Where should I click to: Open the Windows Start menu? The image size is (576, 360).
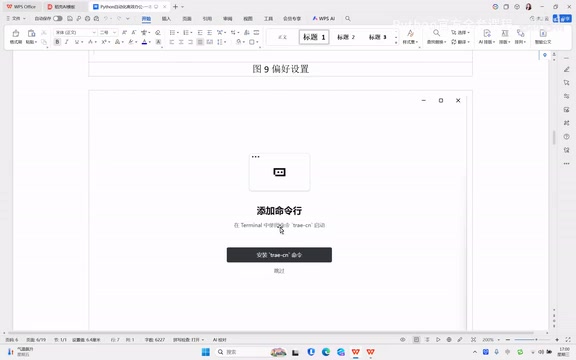point(206,352)
